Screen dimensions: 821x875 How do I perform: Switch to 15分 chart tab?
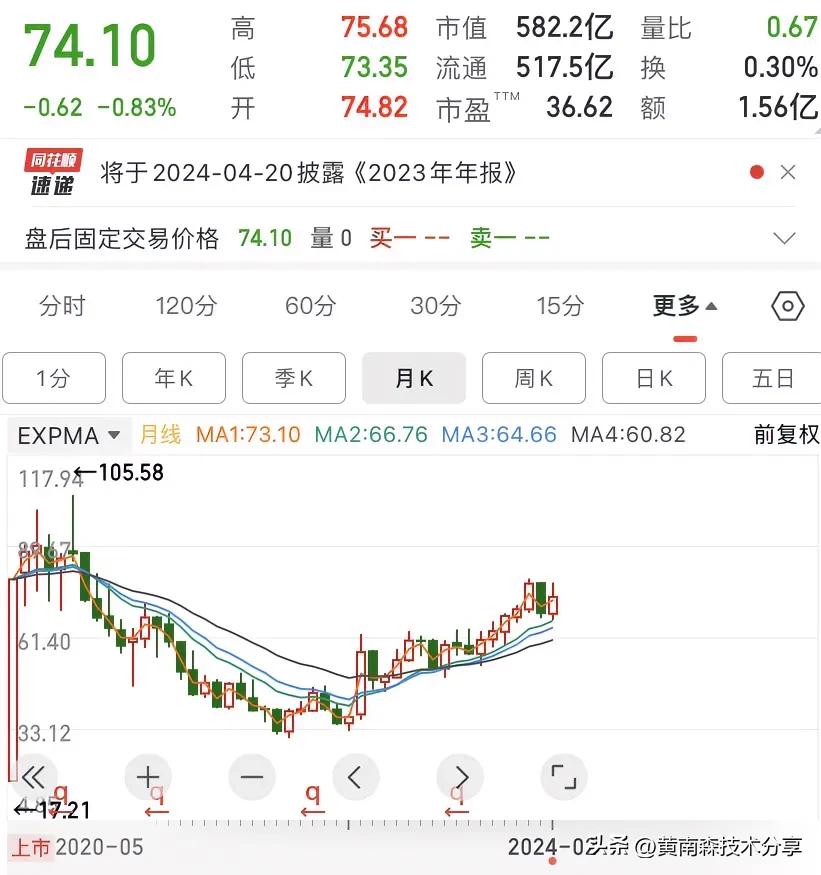tap(560, 306)
